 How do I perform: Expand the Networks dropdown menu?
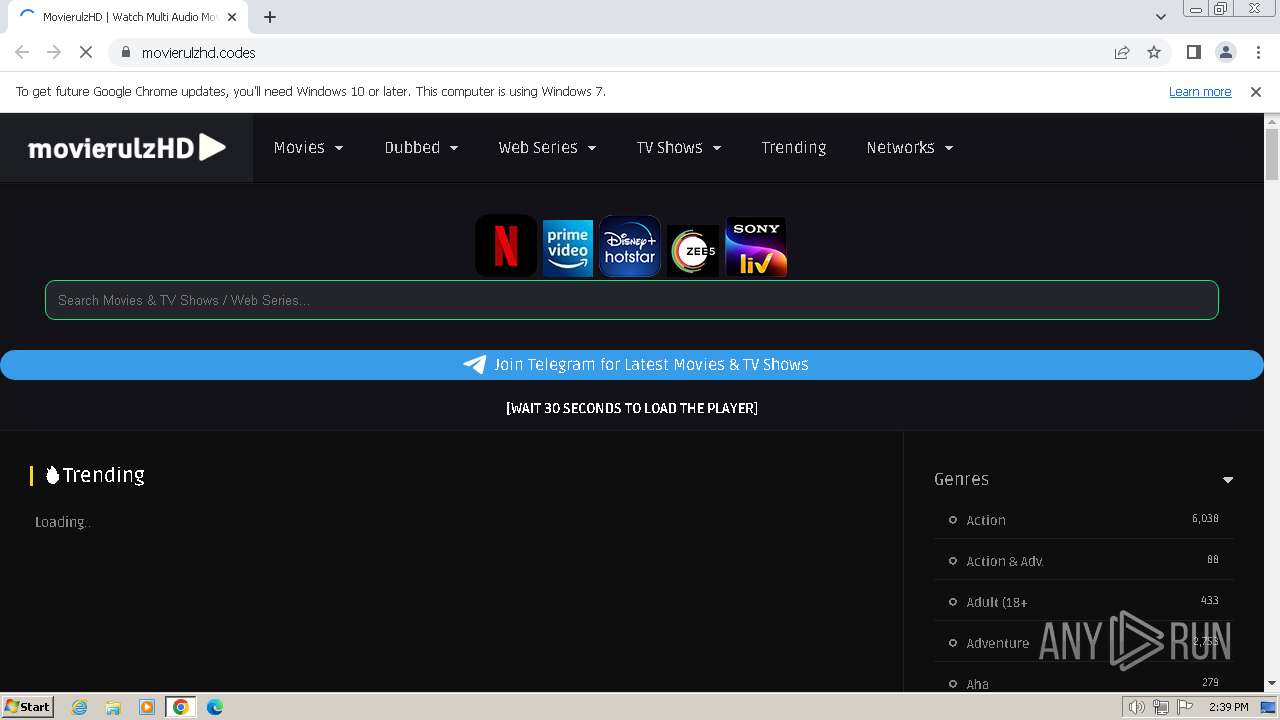point(909,148)
